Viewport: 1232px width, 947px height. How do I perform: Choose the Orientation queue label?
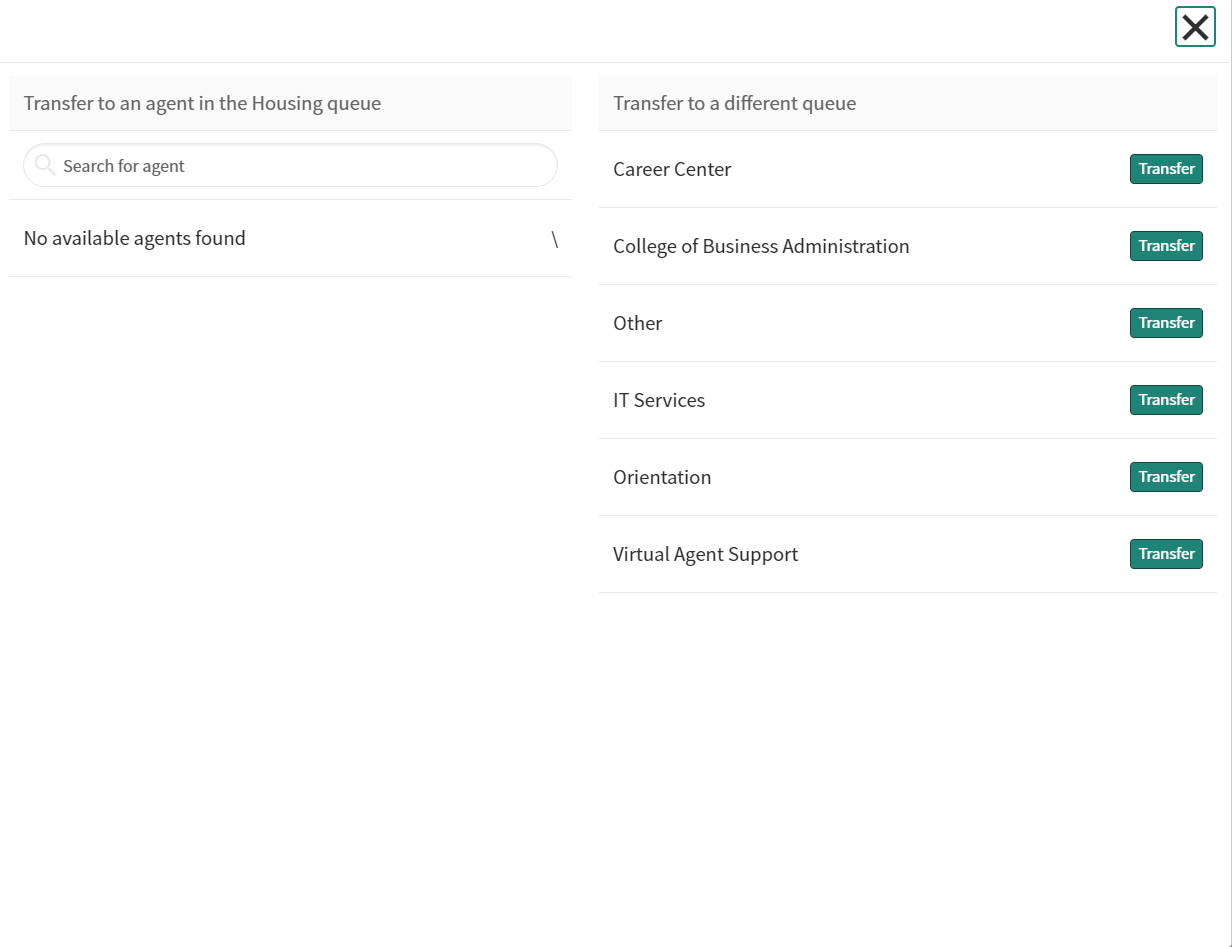click(x=662, y=477)
